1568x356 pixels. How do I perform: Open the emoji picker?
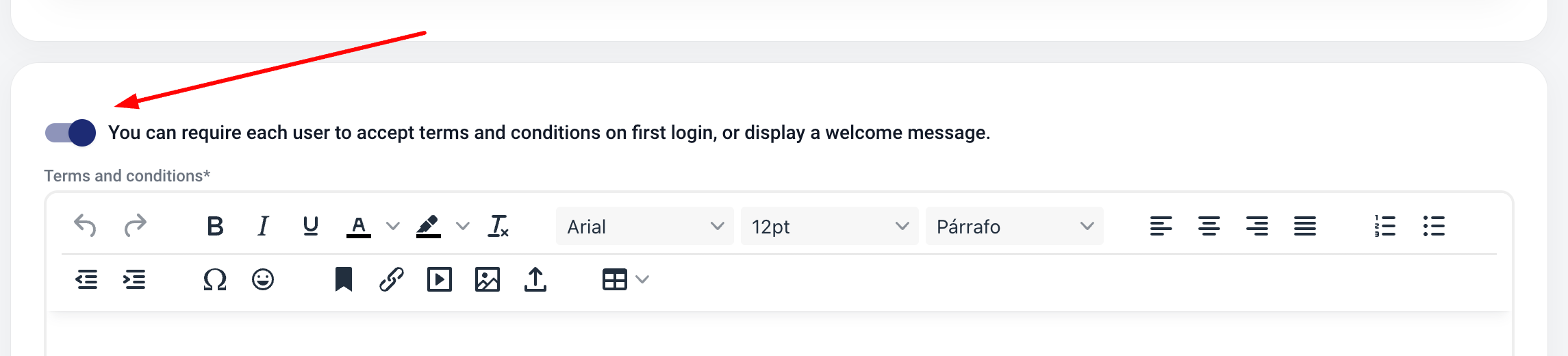tap(263, 279)
